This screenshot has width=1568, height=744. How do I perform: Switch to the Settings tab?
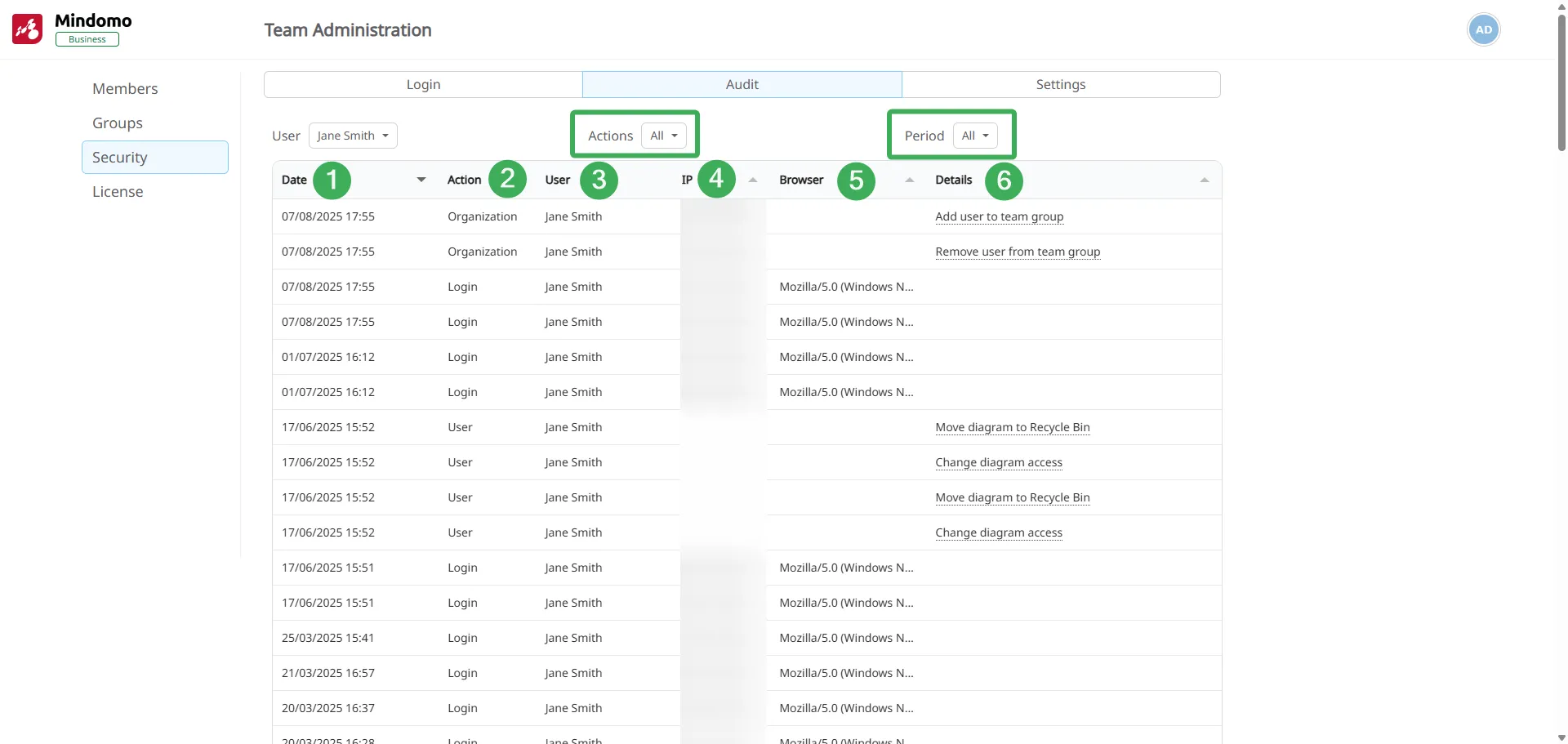(1060, 85)
